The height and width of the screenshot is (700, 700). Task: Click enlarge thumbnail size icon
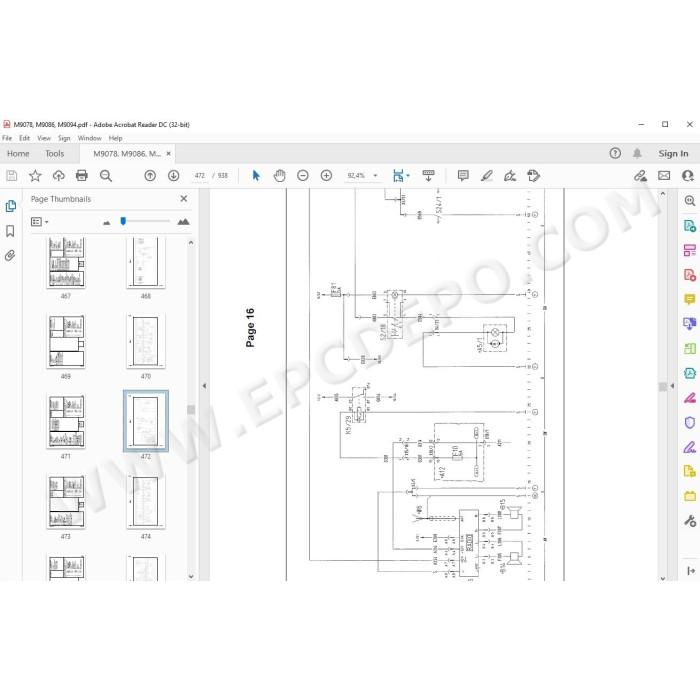tap(183, 221)
